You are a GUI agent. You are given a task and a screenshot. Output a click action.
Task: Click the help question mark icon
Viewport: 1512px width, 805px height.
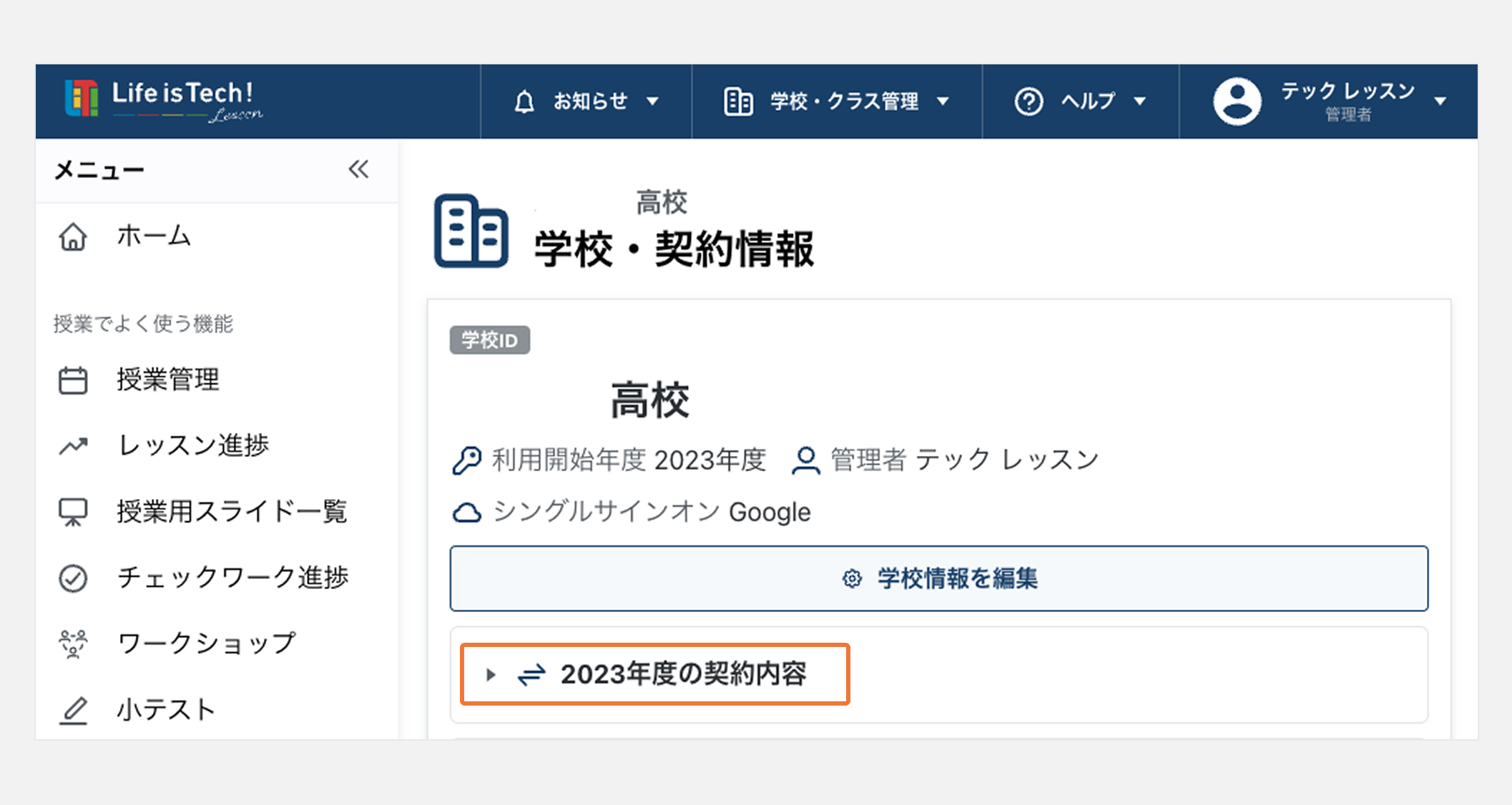coord(1029,102)
